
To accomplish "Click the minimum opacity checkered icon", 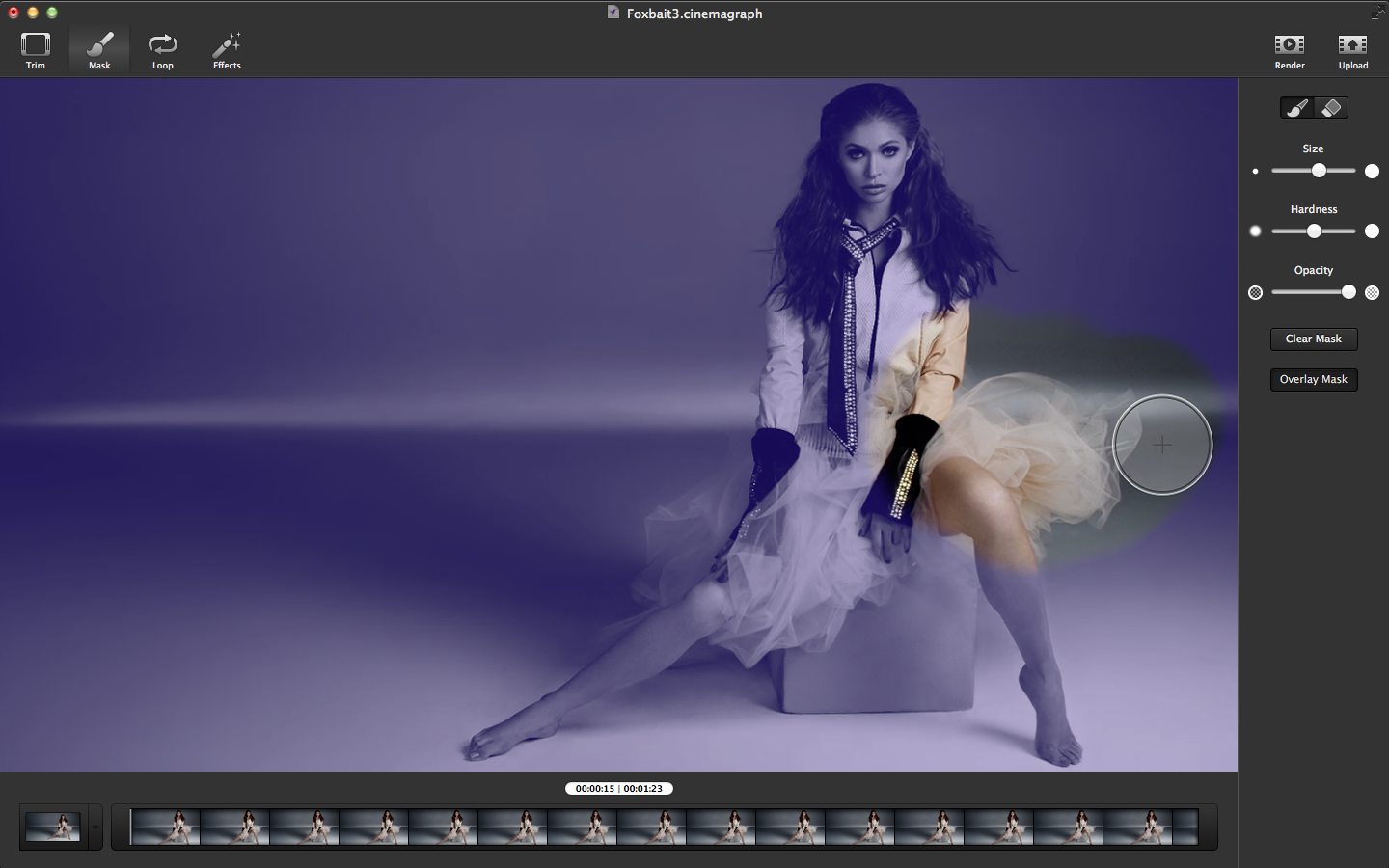I will tap(1255, 293).
